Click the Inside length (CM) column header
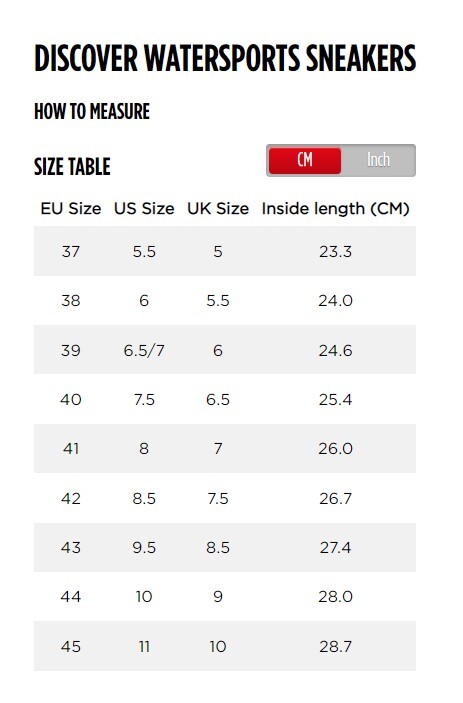The image size is (463, 703). click(336, 208)
